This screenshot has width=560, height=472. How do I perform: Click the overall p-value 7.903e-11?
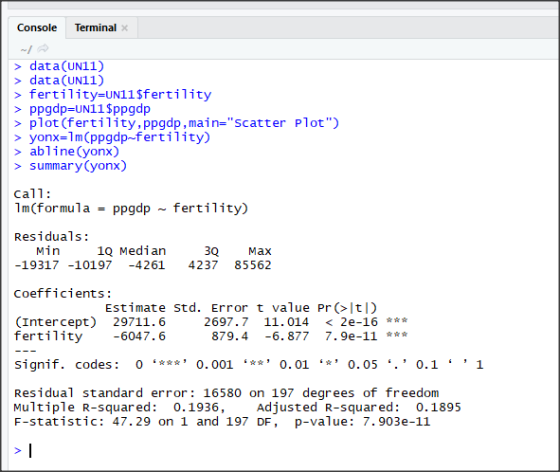(396, 422)
